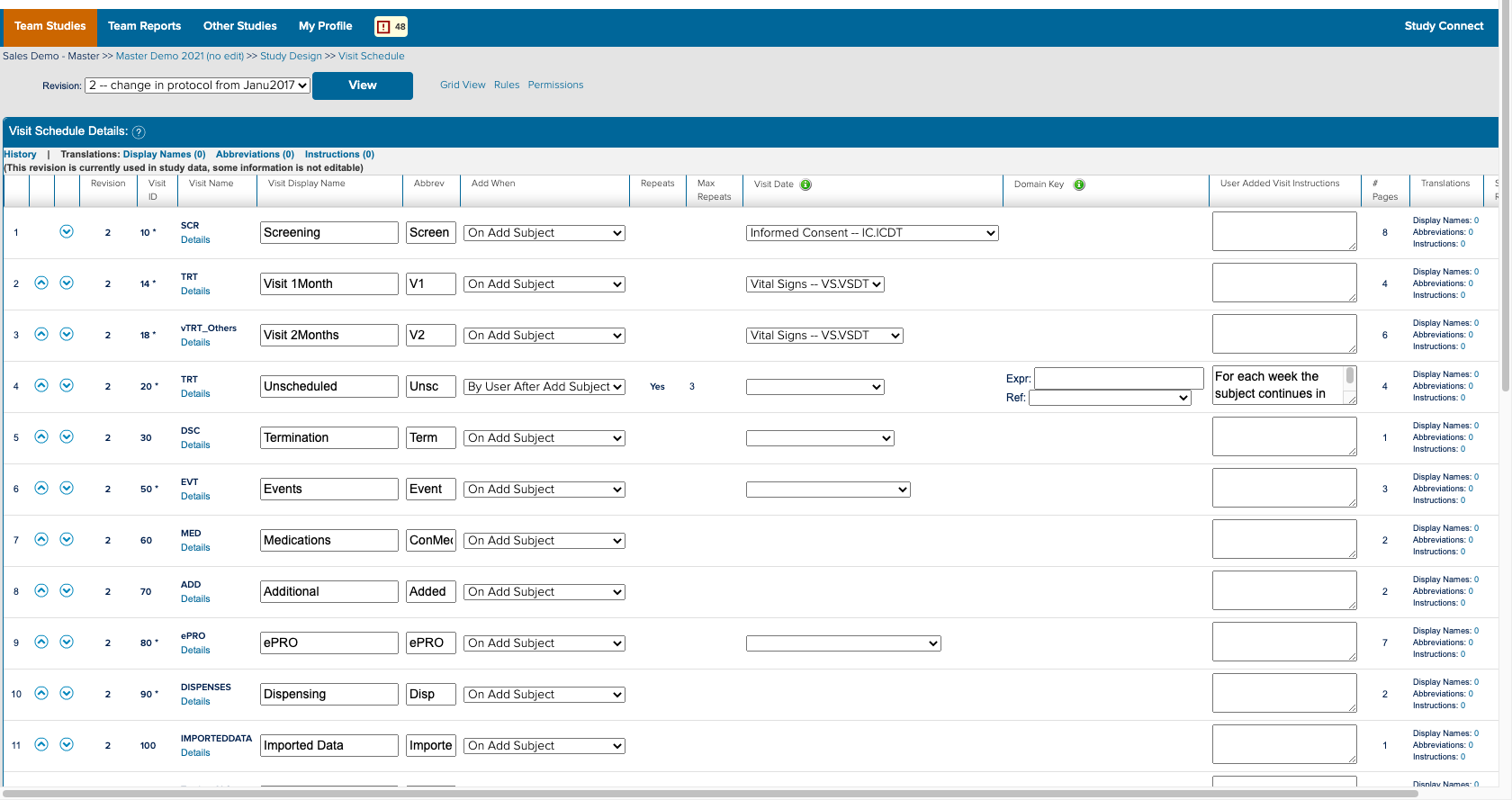Click the Screening visit display name field

coord(328,233)
